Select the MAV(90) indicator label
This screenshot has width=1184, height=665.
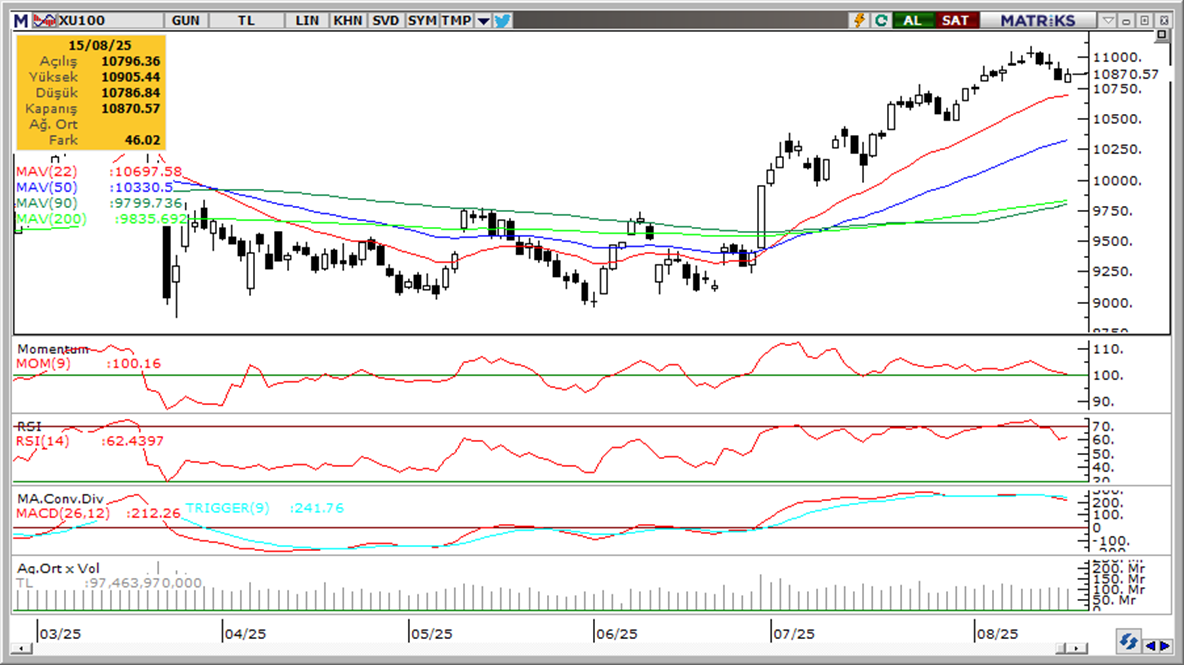click(47, 203)
